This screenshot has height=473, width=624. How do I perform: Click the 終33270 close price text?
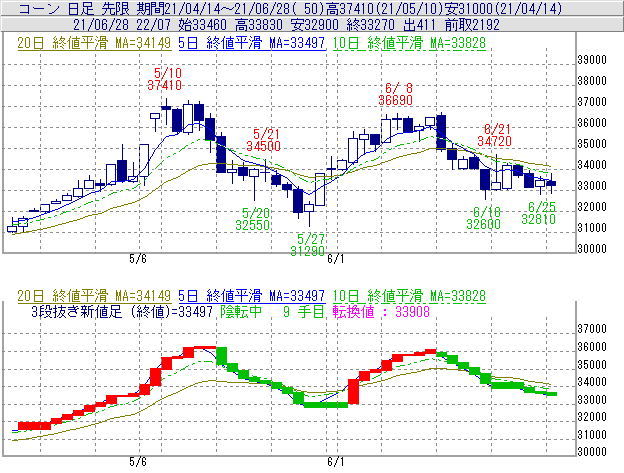click(371, 25)
